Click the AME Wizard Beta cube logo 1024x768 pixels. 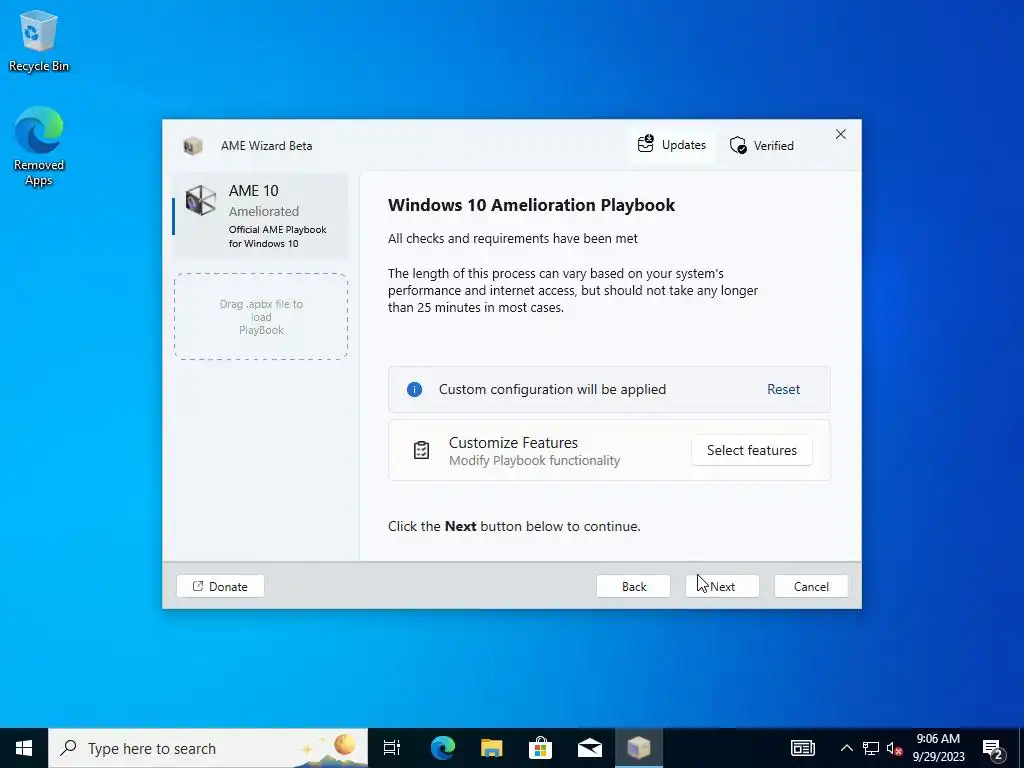pyautogui.click(x=193, y=146)
